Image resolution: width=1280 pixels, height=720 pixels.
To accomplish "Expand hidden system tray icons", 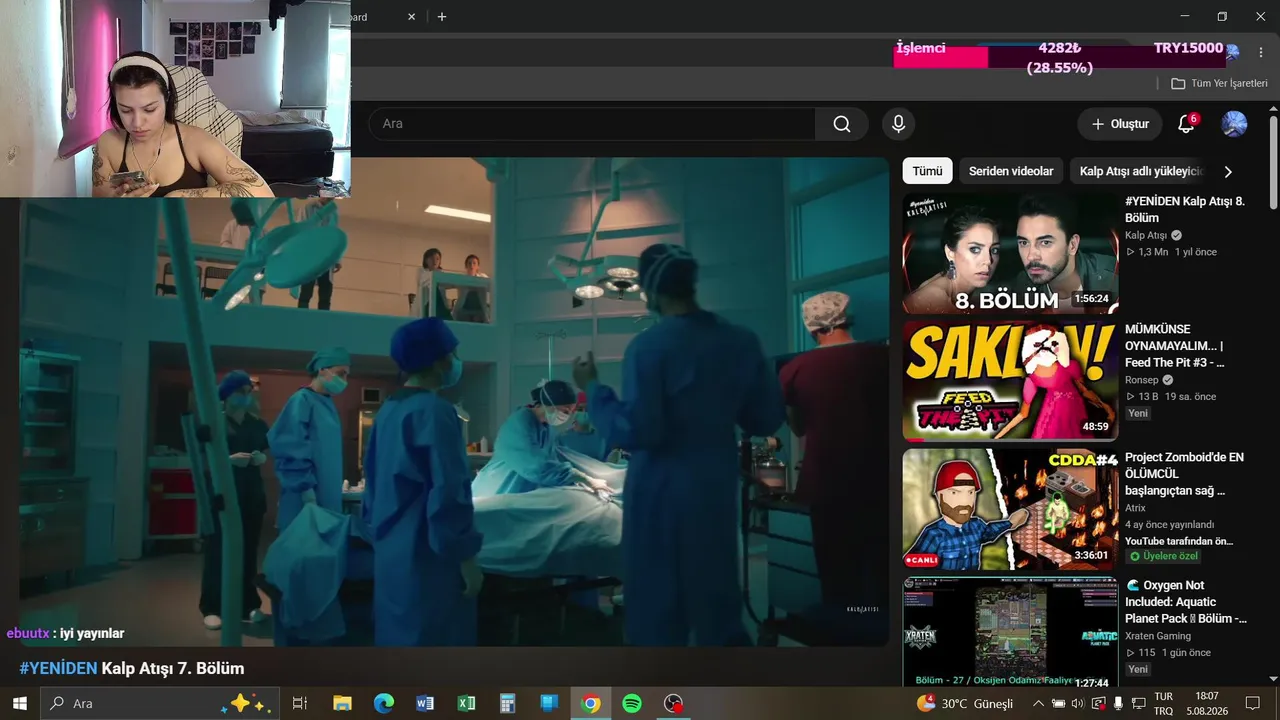I will tap(1038, 703).
